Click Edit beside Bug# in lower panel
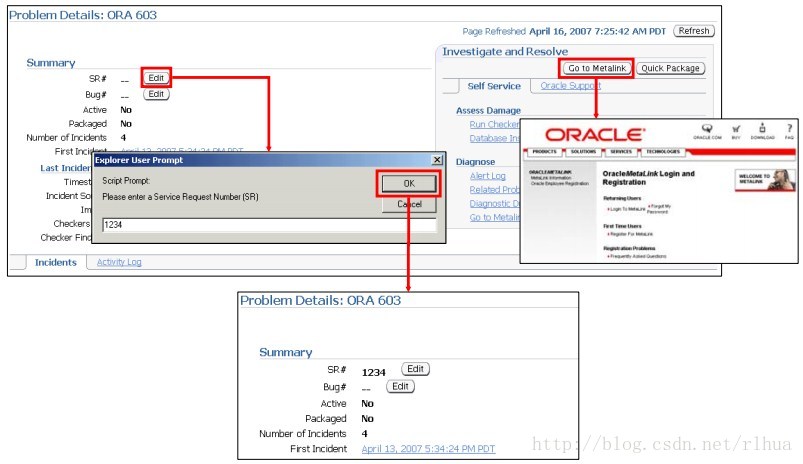 tap(400, 386)
